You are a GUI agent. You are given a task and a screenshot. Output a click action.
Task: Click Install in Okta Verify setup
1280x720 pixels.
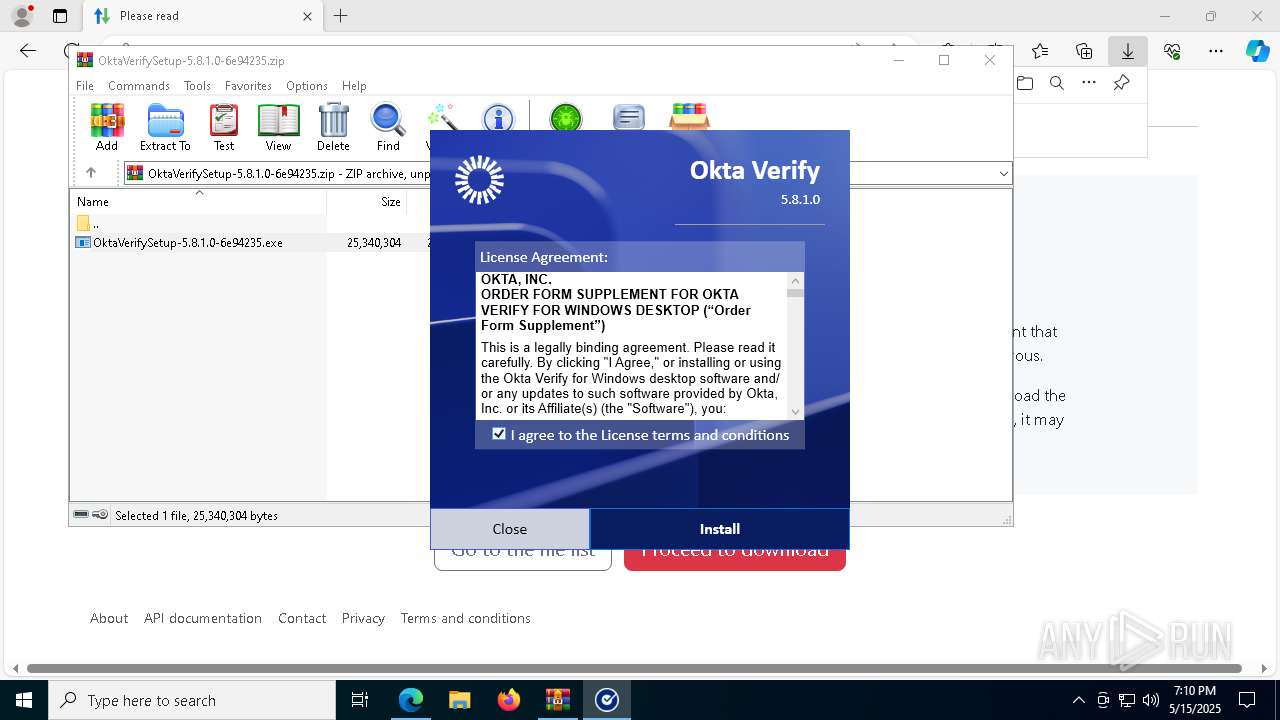[720, 529]
